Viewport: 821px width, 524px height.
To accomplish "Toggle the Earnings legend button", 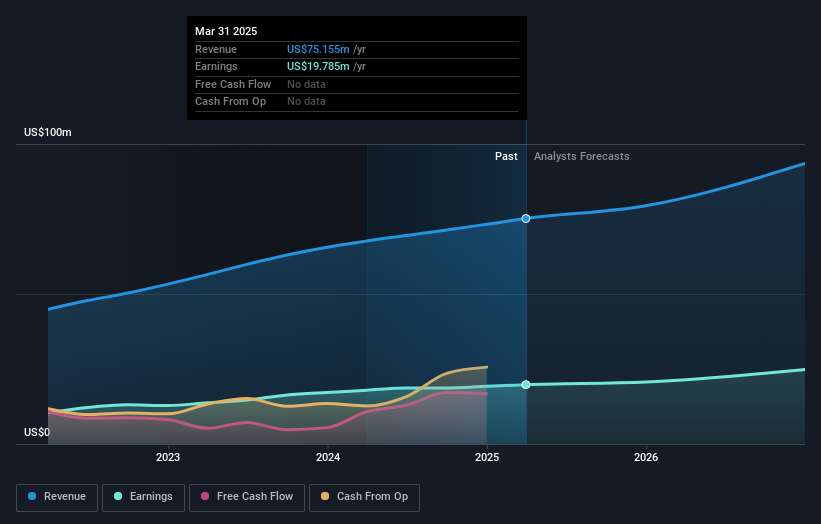I will tap(143, 497).
